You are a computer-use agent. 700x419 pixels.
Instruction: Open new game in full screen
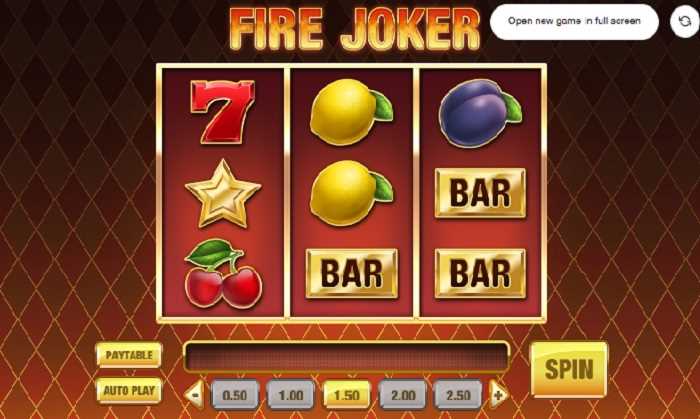[574, 21]
